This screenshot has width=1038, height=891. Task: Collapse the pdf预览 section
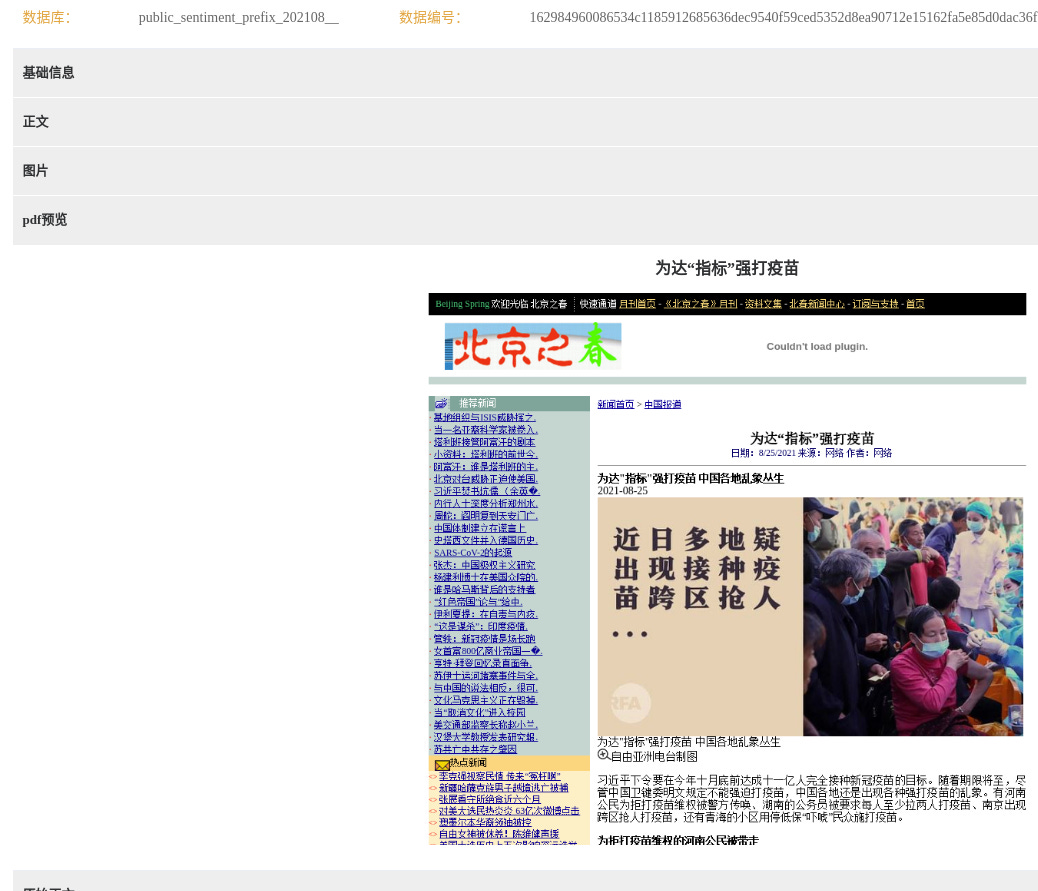[525, 220]
